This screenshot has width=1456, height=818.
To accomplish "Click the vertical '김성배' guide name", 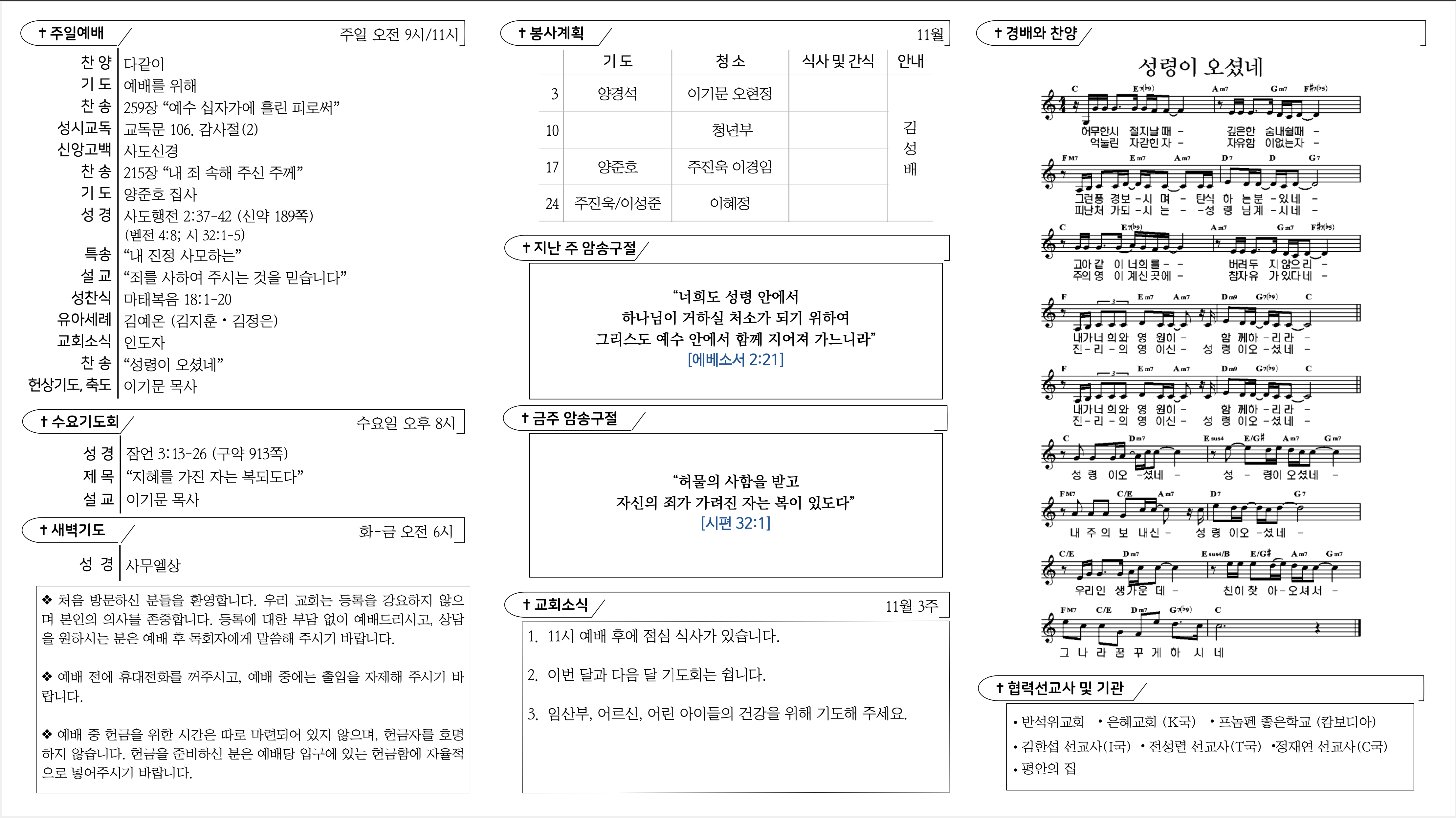I will click(910, 148).
